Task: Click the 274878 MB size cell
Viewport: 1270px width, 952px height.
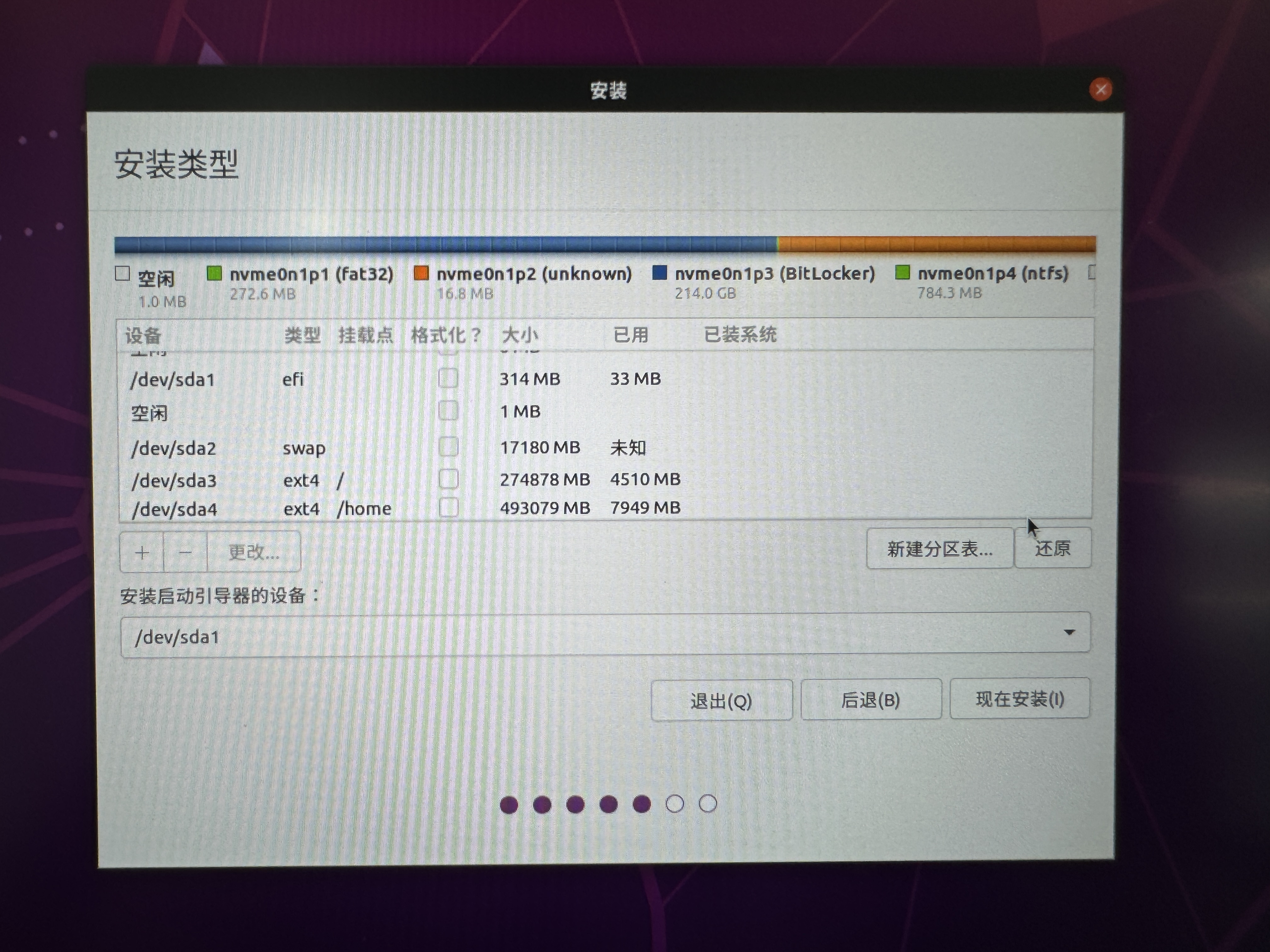Action: point(545,479)
